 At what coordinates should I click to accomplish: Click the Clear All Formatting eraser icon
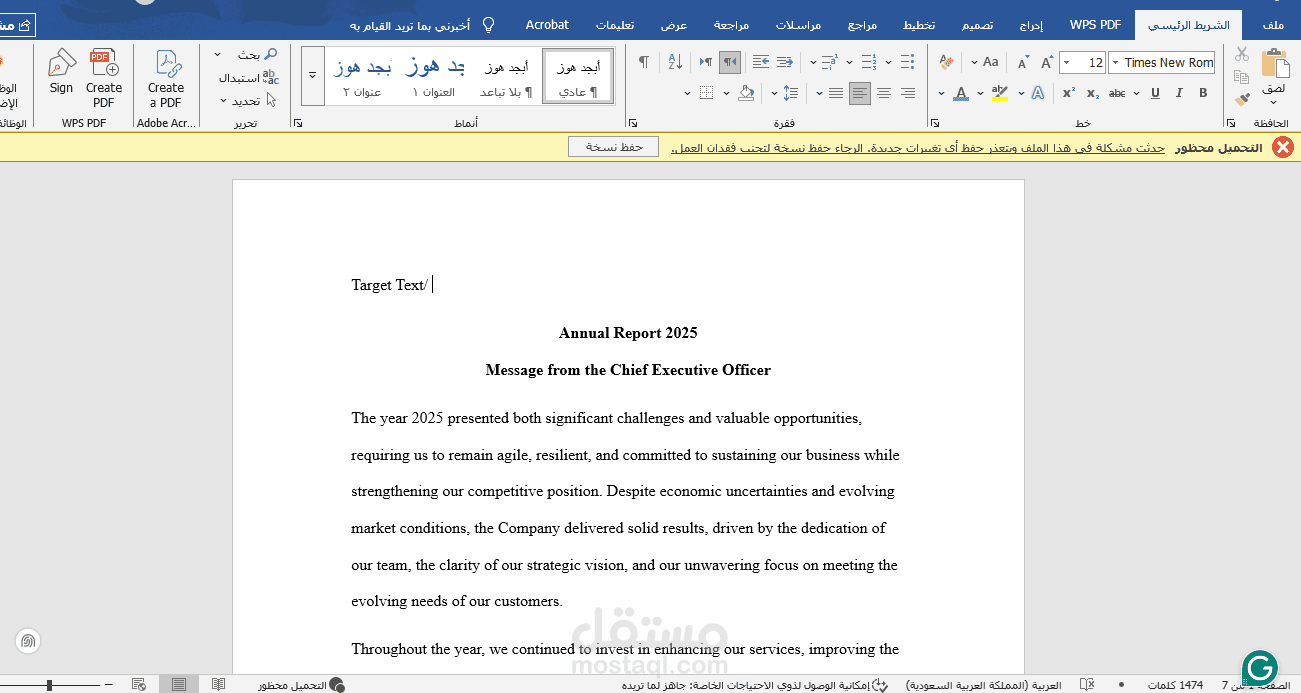[x=947, y=62]
